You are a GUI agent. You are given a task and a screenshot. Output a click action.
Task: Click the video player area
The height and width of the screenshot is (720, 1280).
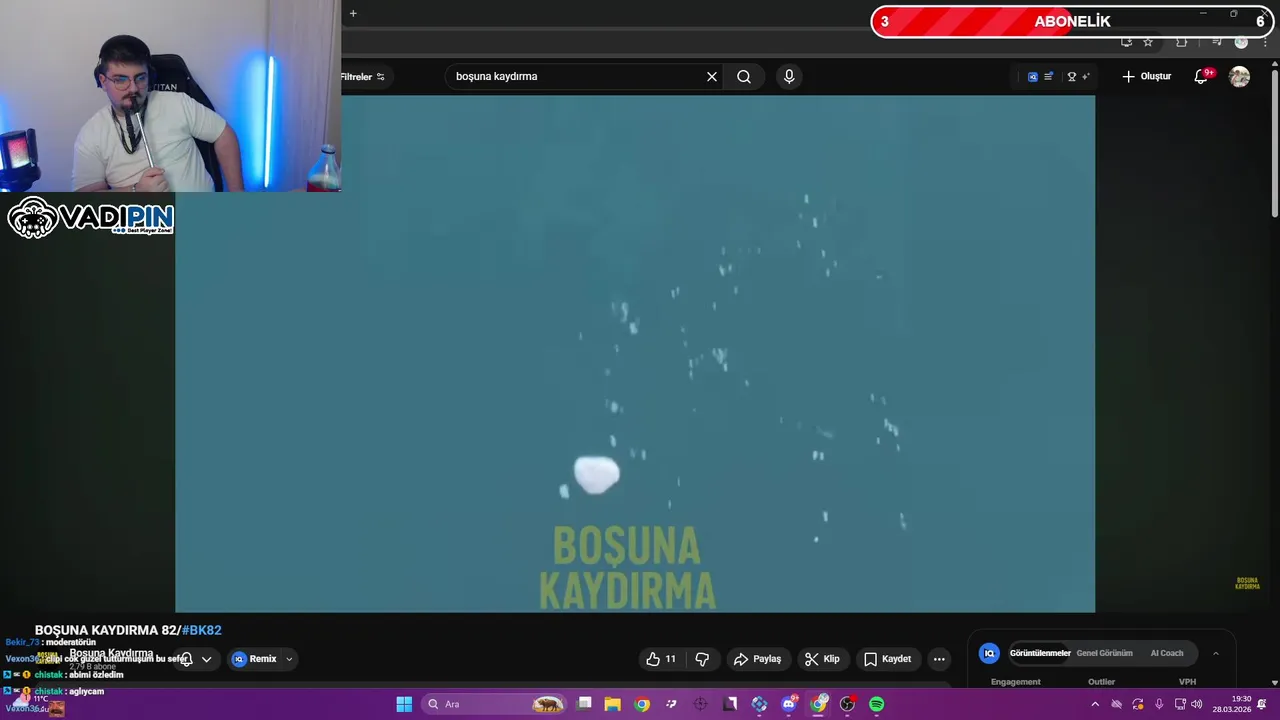click(x=635, y=353)
